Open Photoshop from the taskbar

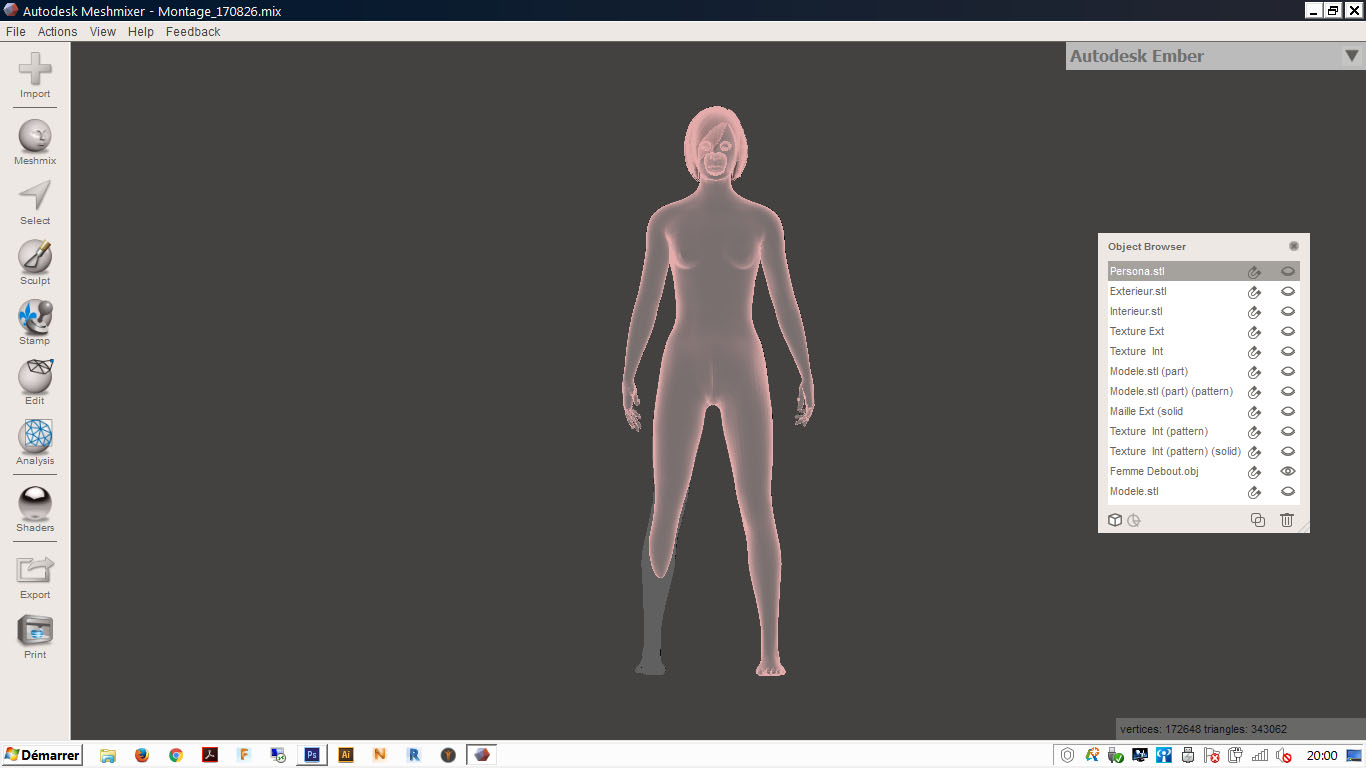coord(312,755)
